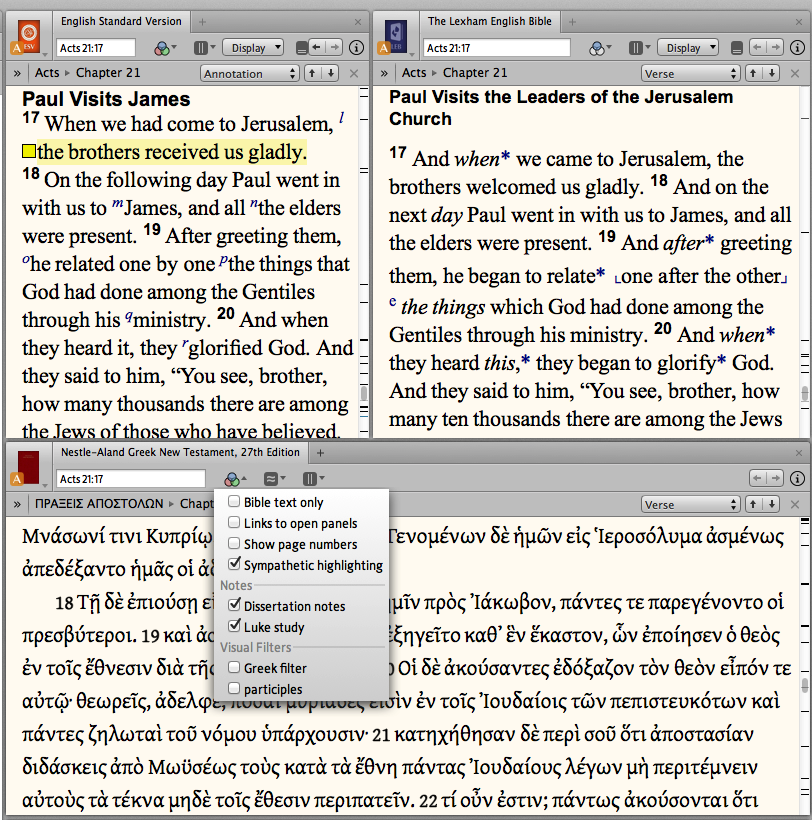Select Nestle-Aland Greek New Testament tab
The width and height of the screenshot is (812, 820).
pyautogui.click(x=180, y=452)
